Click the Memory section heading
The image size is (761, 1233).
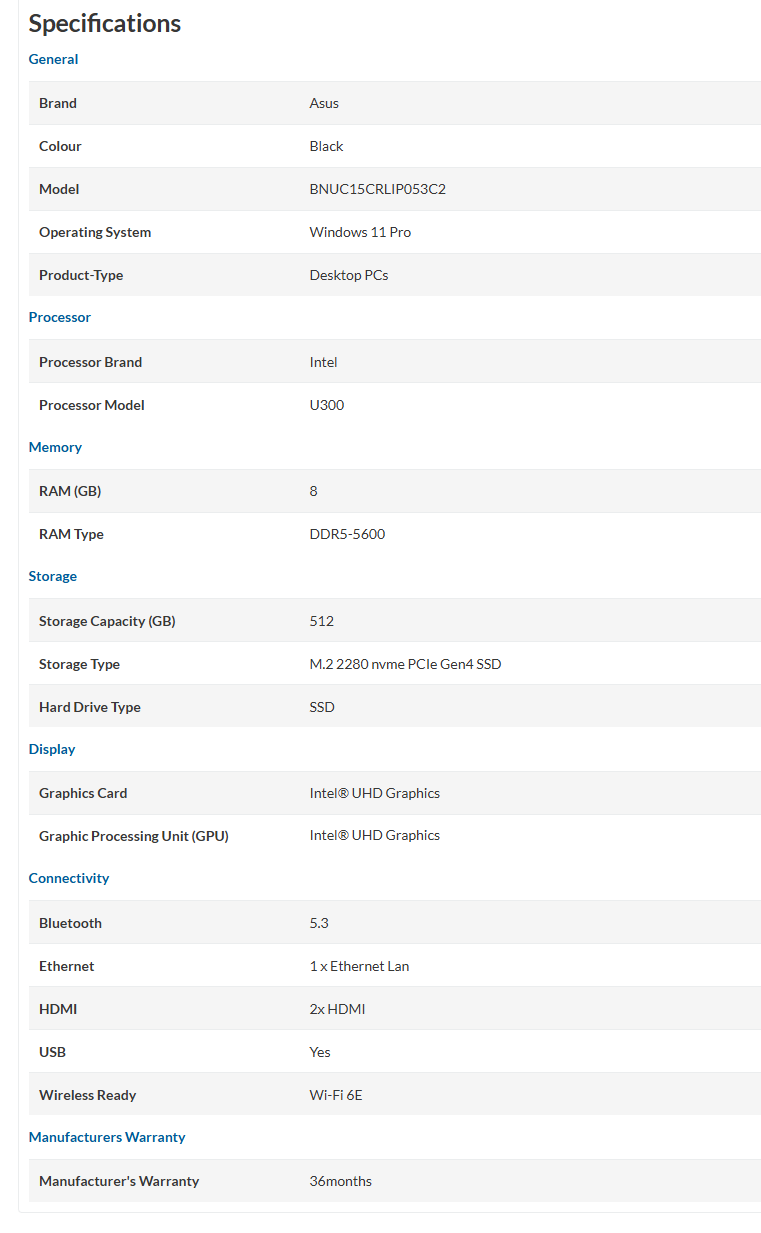coord(55,447)
